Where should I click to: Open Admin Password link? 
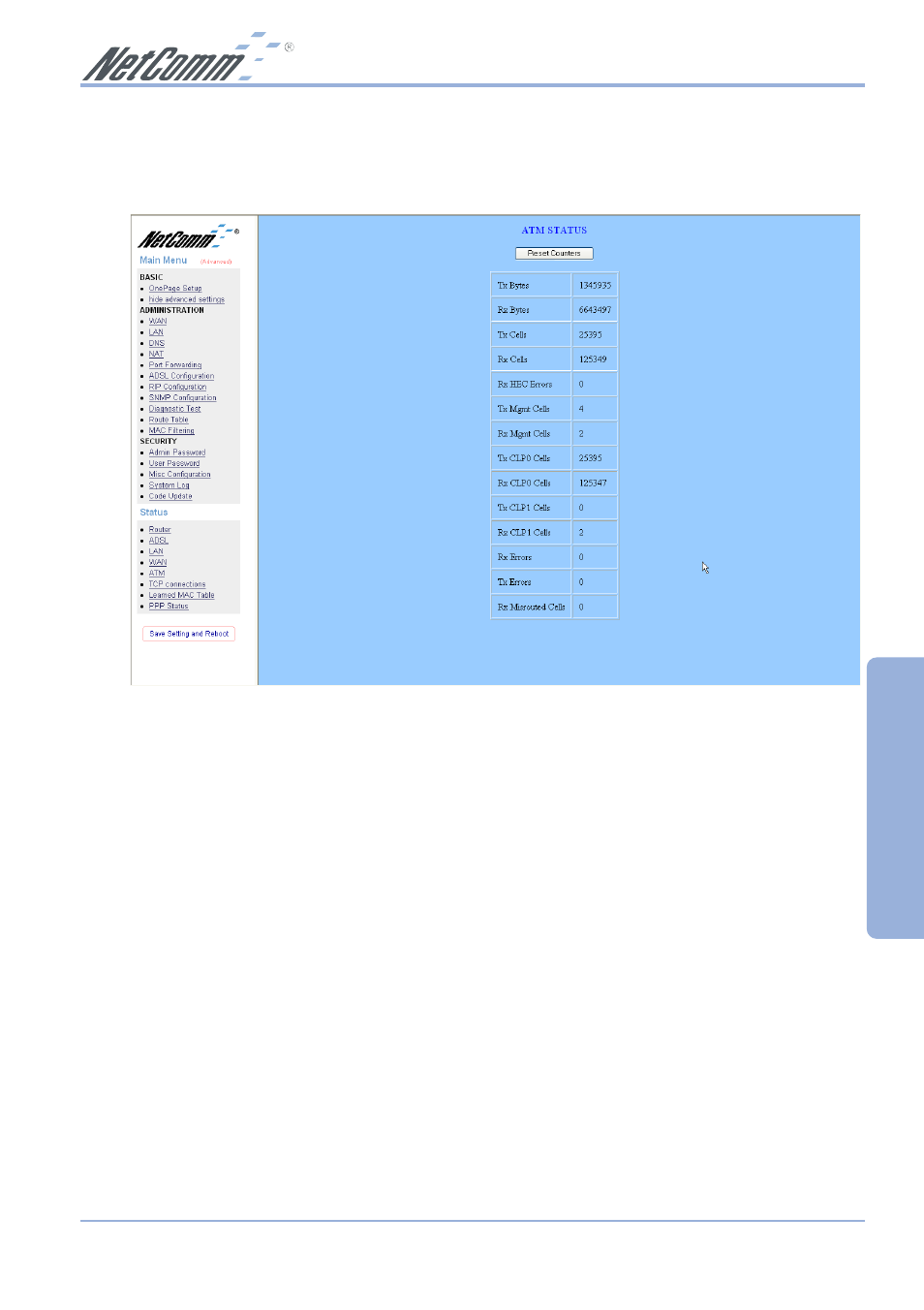coord(177,452)
